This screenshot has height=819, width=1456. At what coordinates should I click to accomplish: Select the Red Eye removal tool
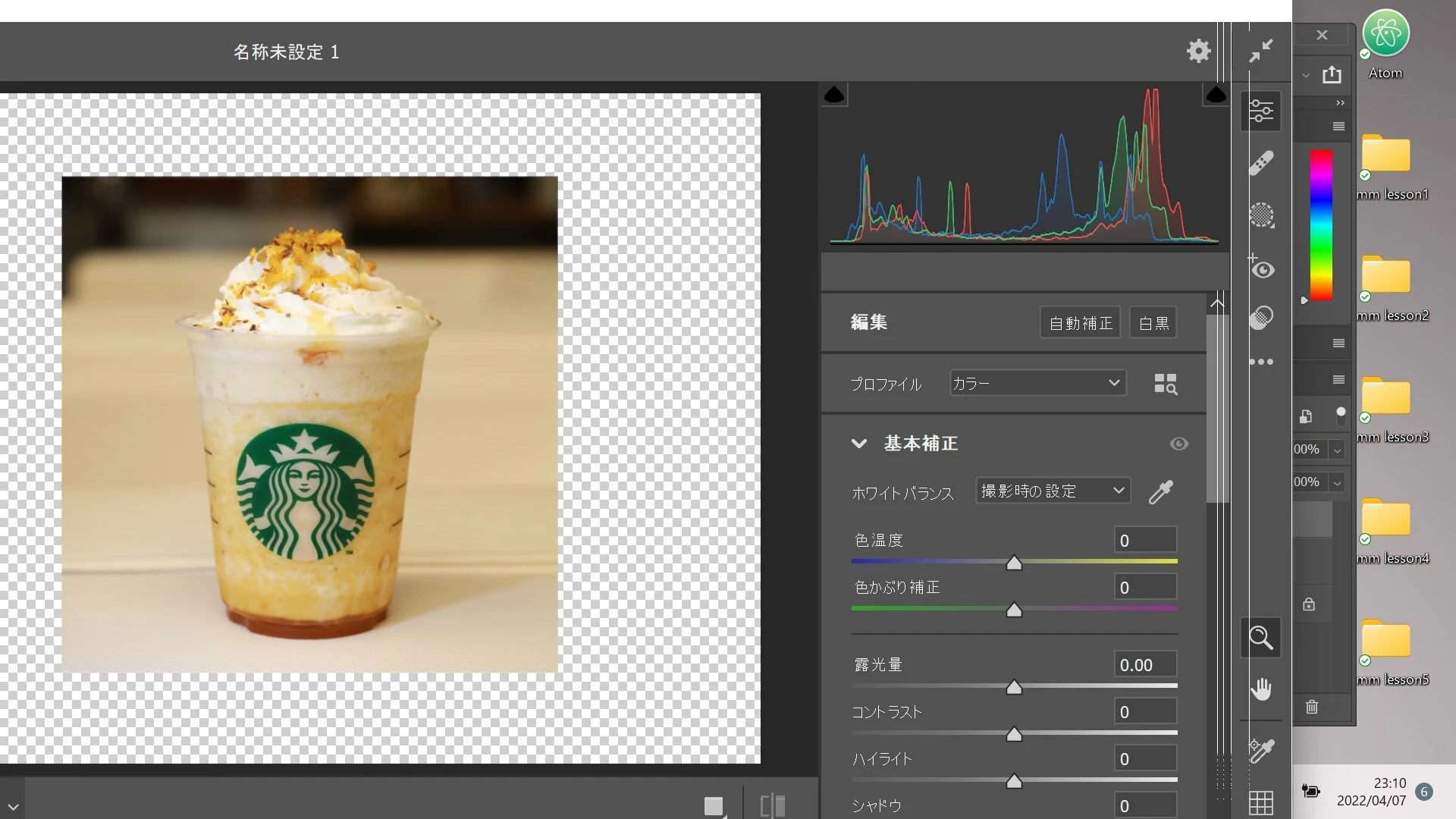pos(1261,268)
